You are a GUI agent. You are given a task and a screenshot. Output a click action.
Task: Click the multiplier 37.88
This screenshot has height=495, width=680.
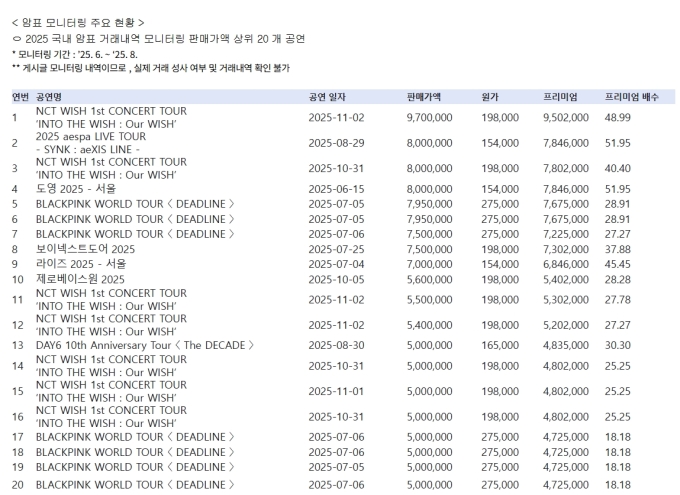pos(618,249)
